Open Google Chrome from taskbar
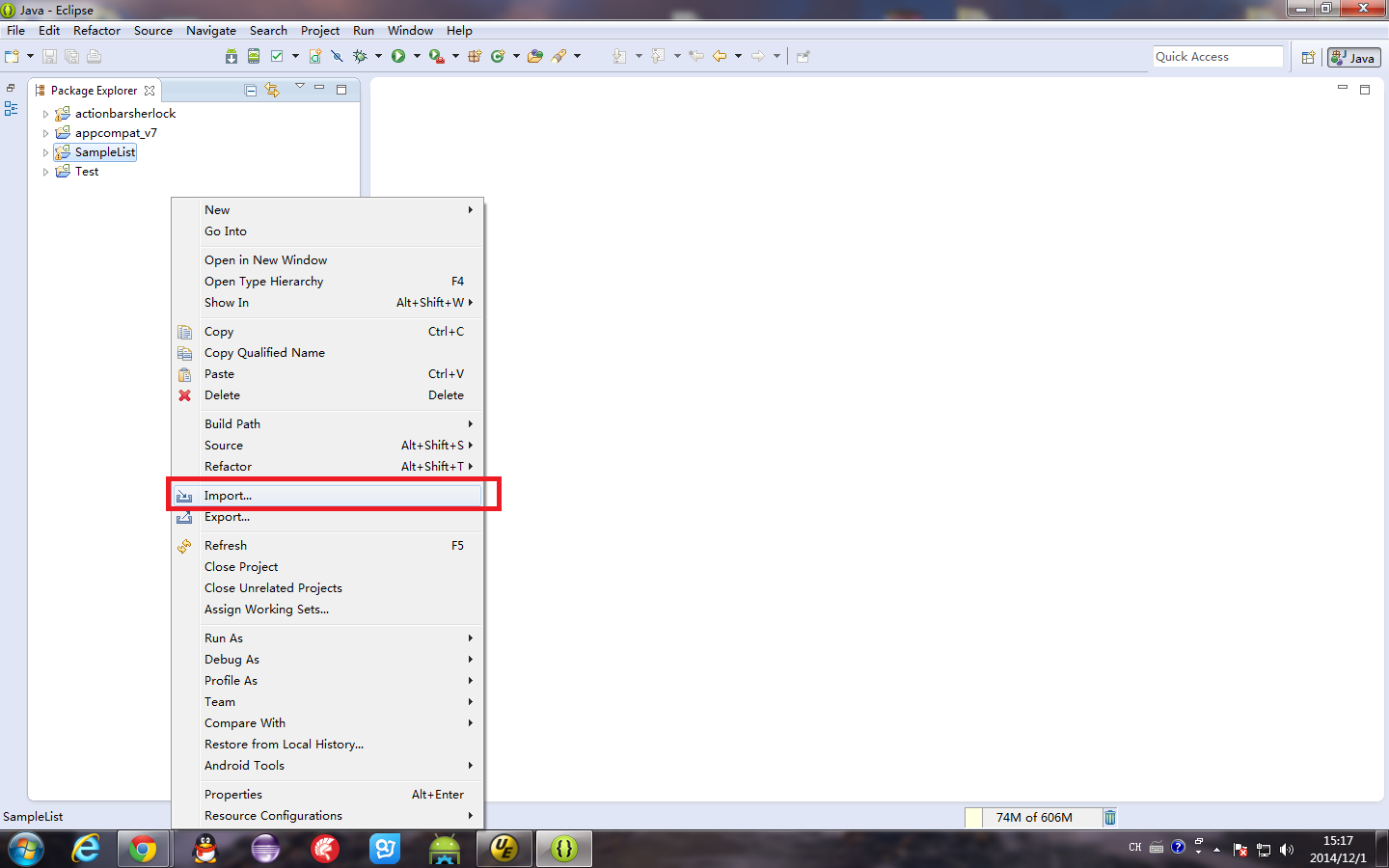This screenshot has height=868, width=1389. pyautogui.click(x=143, y=849)
